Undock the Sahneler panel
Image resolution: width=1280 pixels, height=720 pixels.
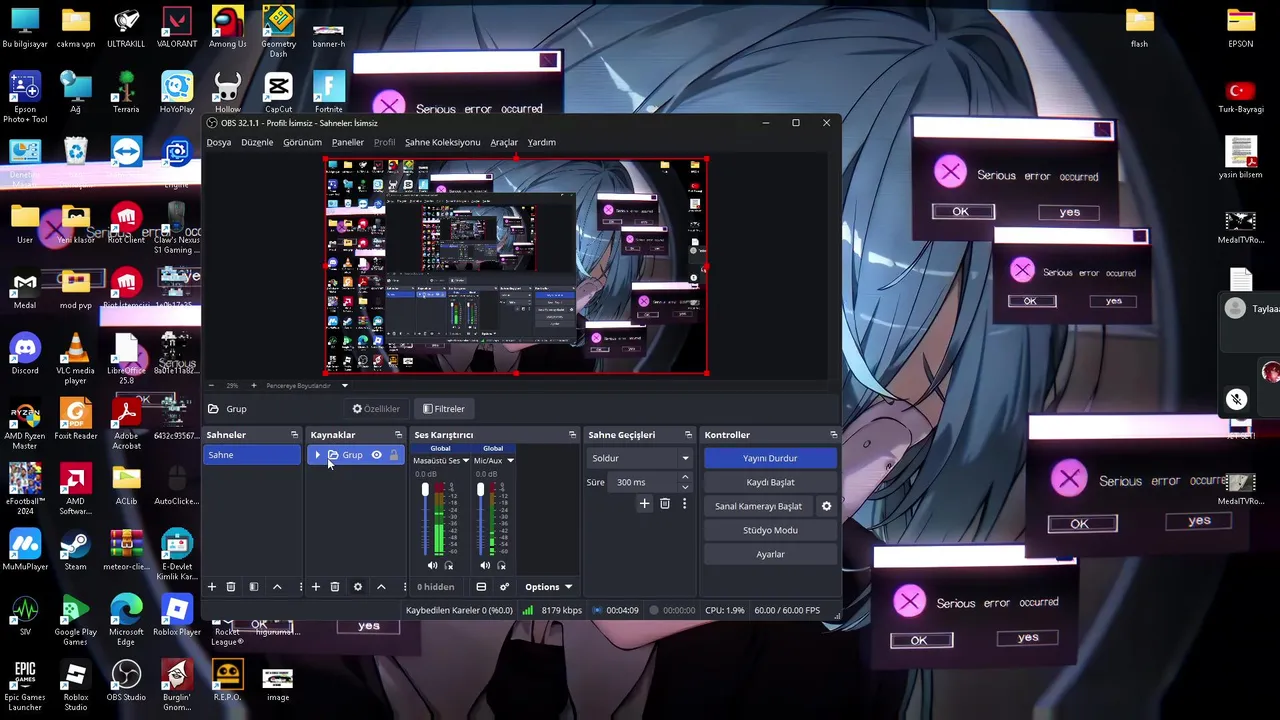pyautogui.click(x=294, y=435)
